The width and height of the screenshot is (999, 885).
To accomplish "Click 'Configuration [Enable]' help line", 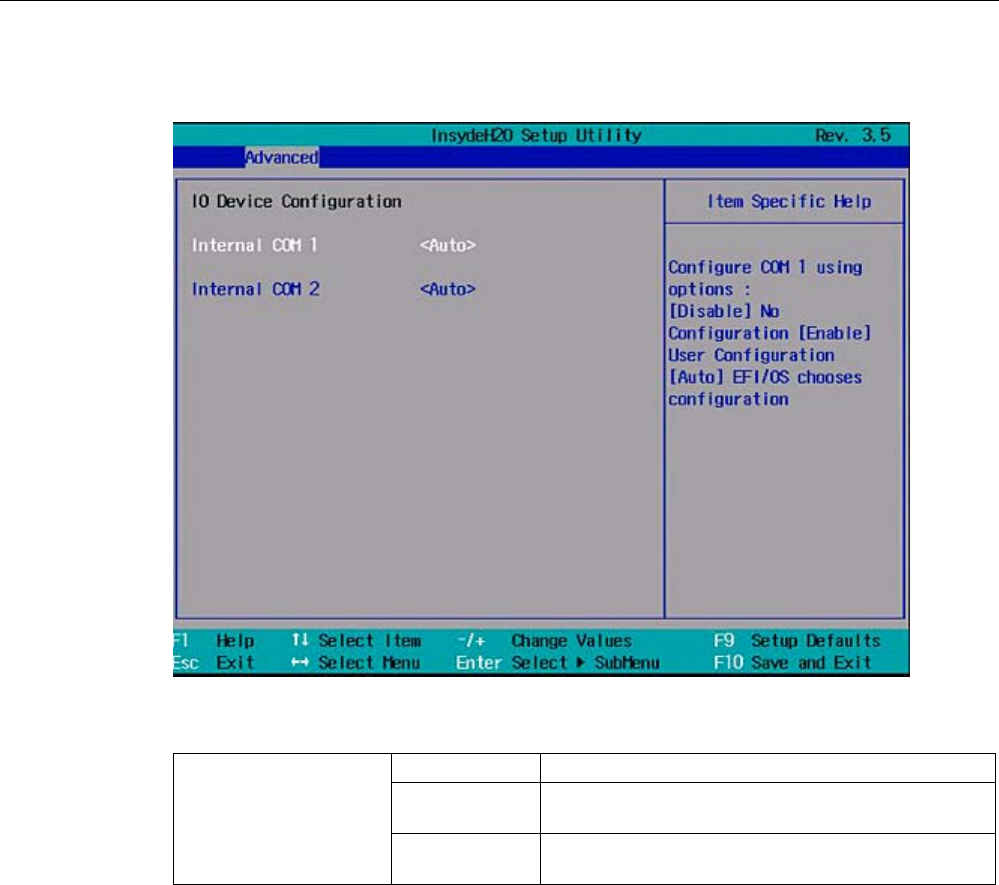I will (x=770, y=333).
